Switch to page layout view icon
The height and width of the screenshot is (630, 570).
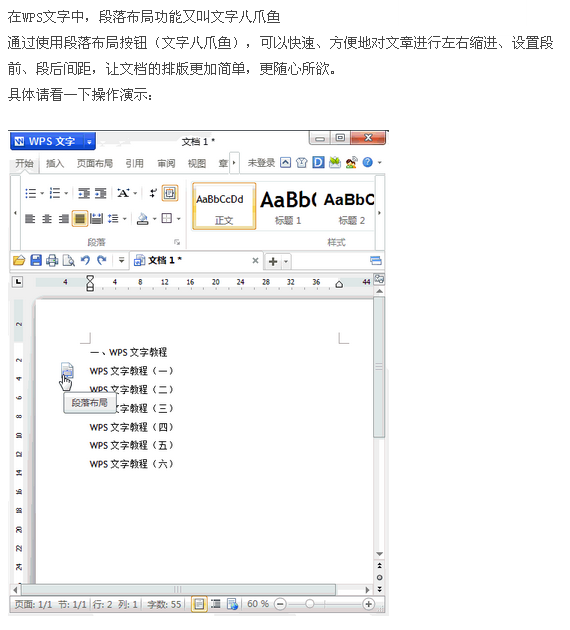[x=199, y=604]
